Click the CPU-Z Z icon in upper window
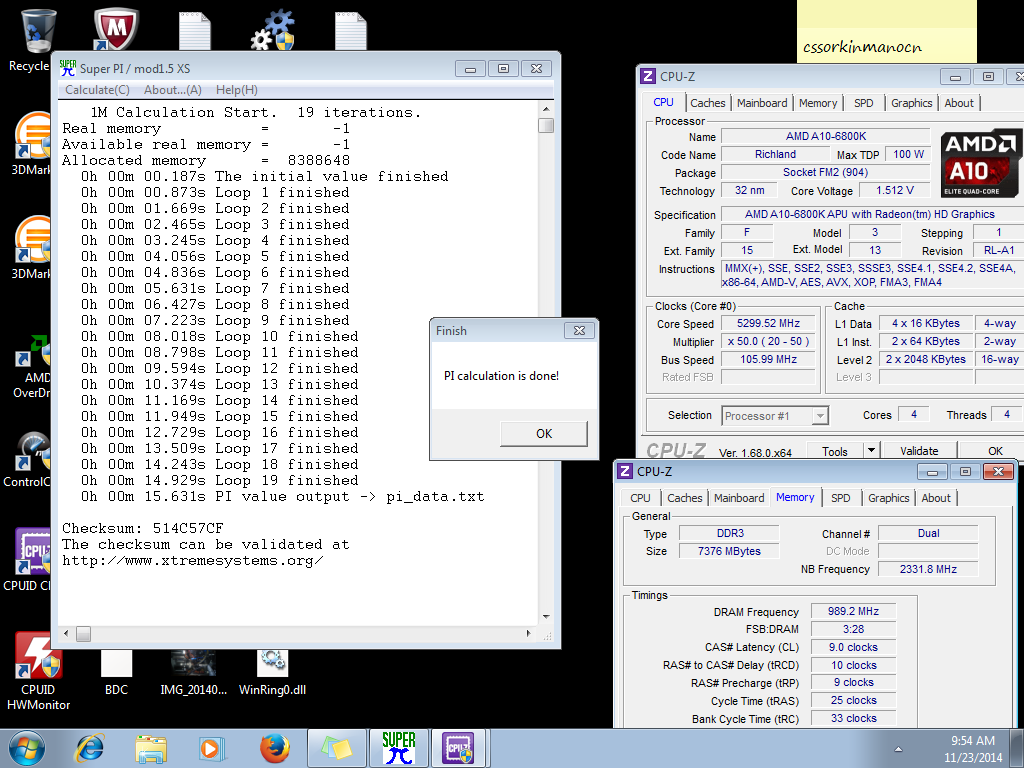This screenshot has width=1024, height=768. click(648, 76)
